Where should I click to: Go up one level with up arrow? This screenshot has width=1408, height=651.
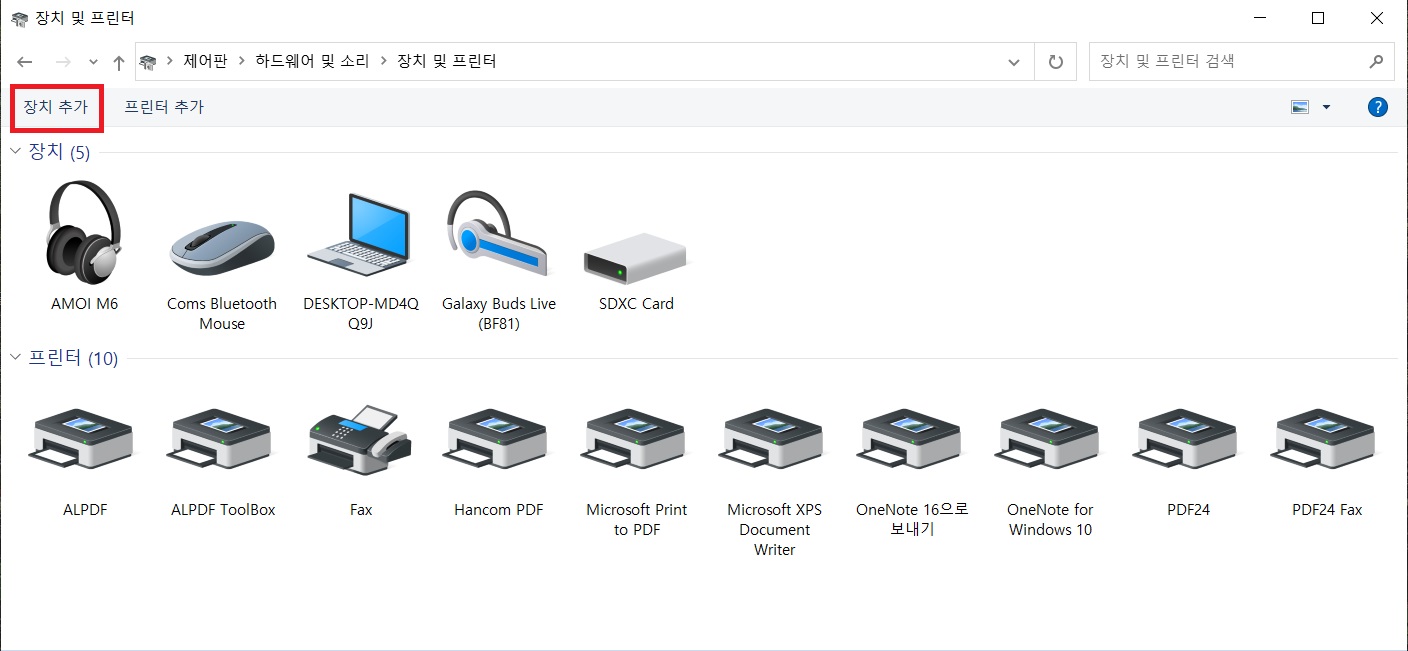[x=119, y=62]
